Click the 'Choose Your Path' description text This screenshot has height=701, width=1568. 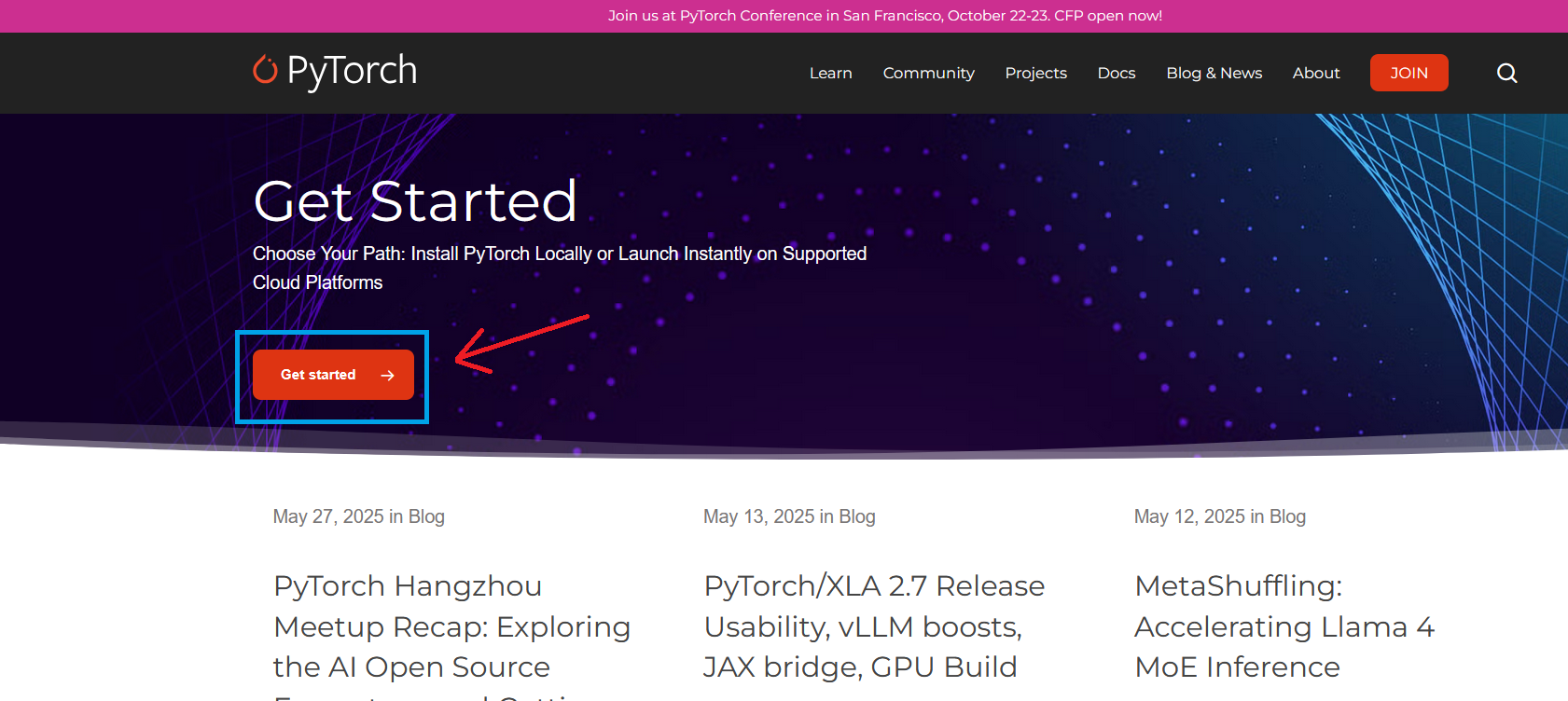[x=560, y=268]
